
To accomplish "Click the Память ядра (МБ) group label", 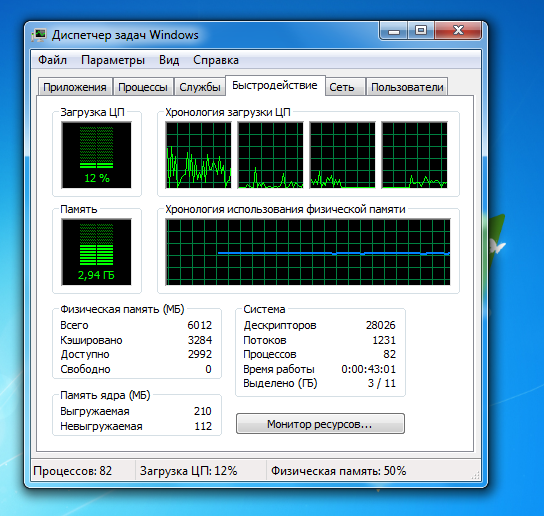I will click(105, 395).
